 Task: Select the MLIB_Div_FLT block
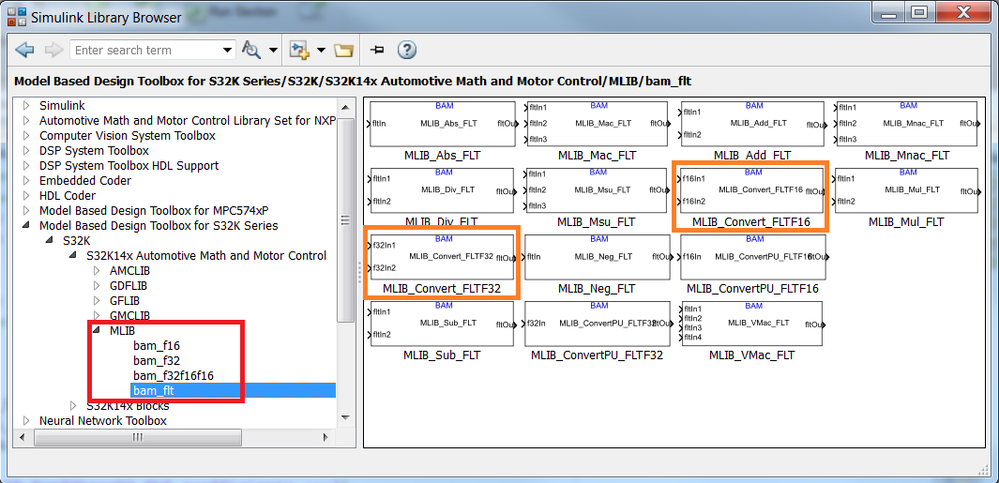442,191
